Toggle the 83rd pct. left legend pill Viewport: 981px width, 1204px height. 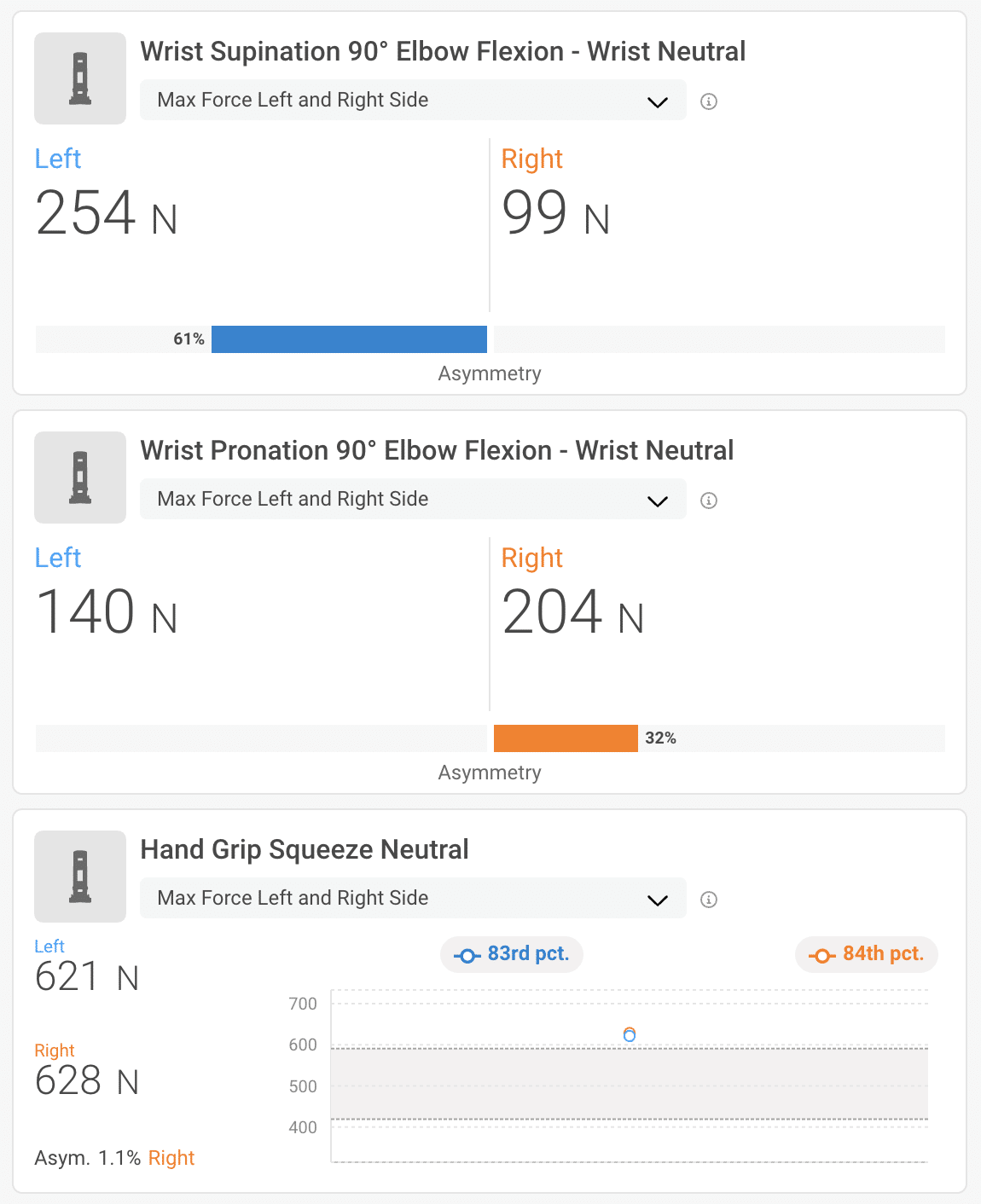click(x=512, y=954)
